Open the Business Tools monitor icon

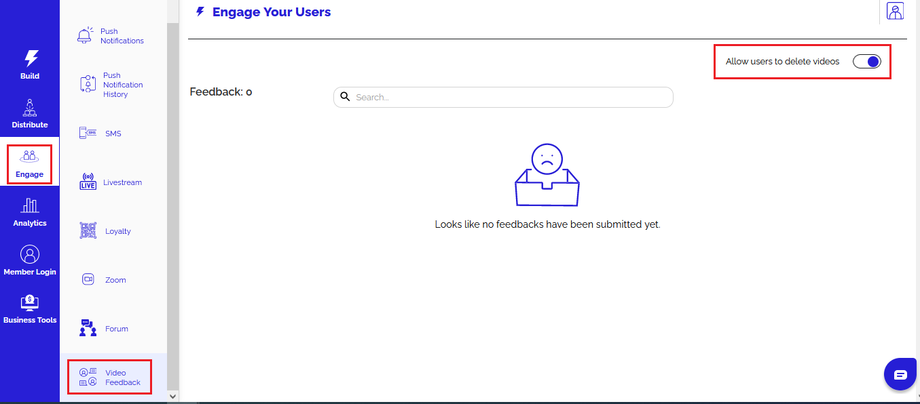(x=30, y=303)
